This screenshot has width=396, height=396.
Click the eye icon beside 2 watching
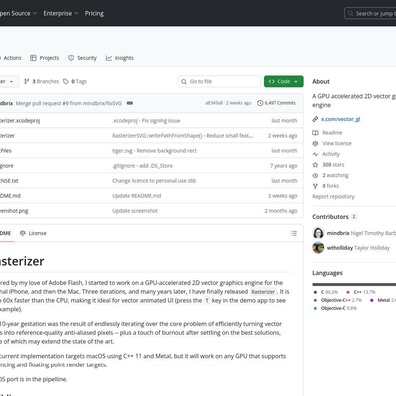[x=315, y=175]
